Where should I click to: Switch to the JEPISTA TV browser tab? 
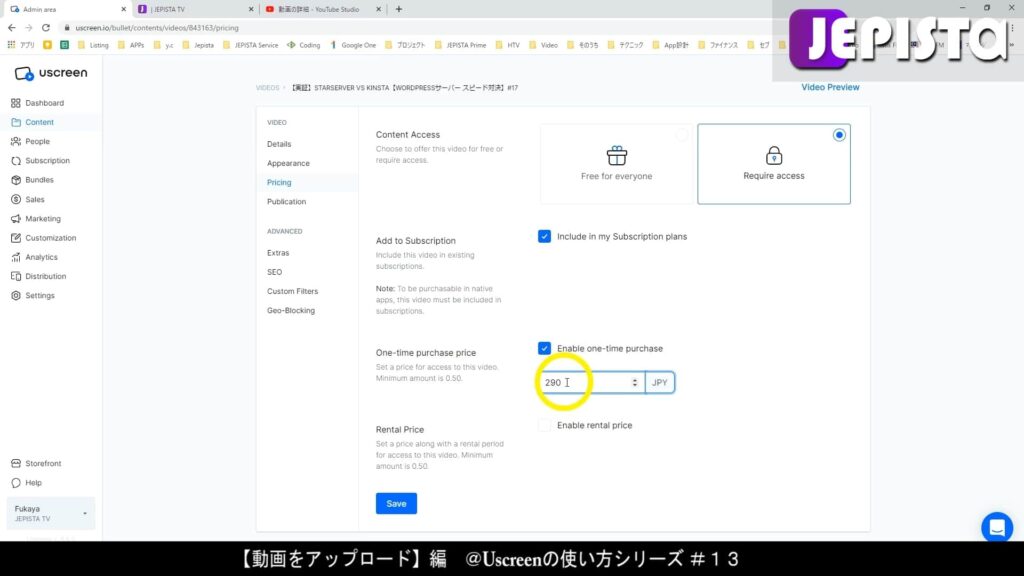coord(196,9)
